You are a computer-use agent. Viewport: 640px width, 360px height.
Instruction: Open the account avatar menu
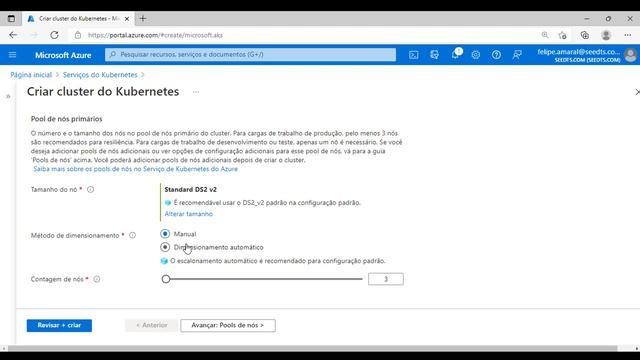(630, 55)
